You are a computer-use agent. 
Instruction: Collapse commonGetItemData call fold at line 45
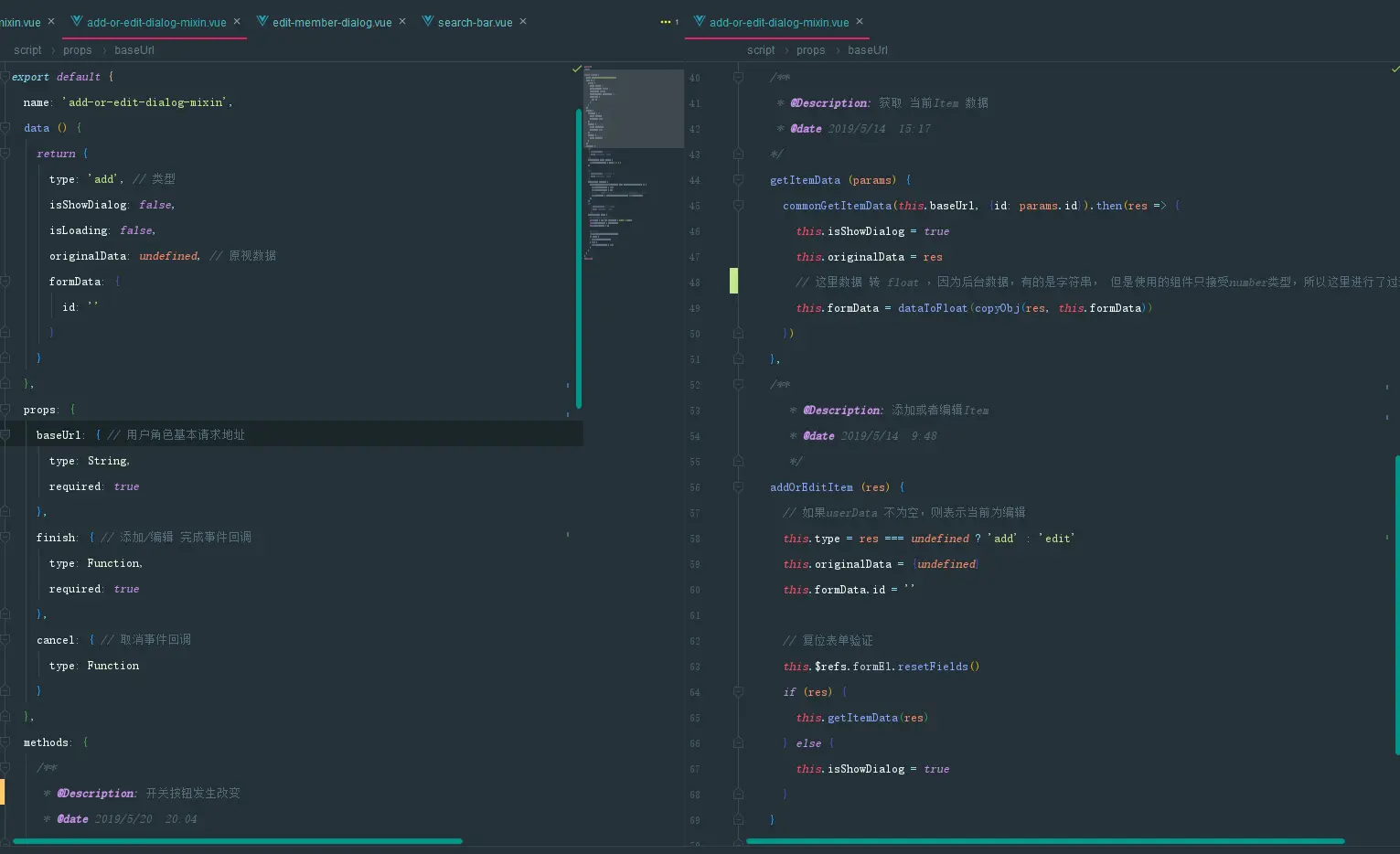[x=738, y=206]
